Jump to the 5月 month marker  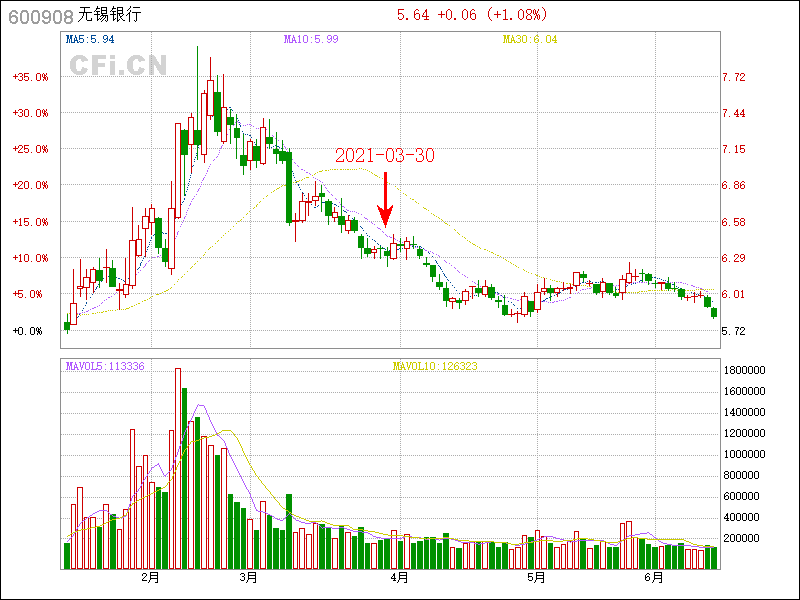(536, 577)
